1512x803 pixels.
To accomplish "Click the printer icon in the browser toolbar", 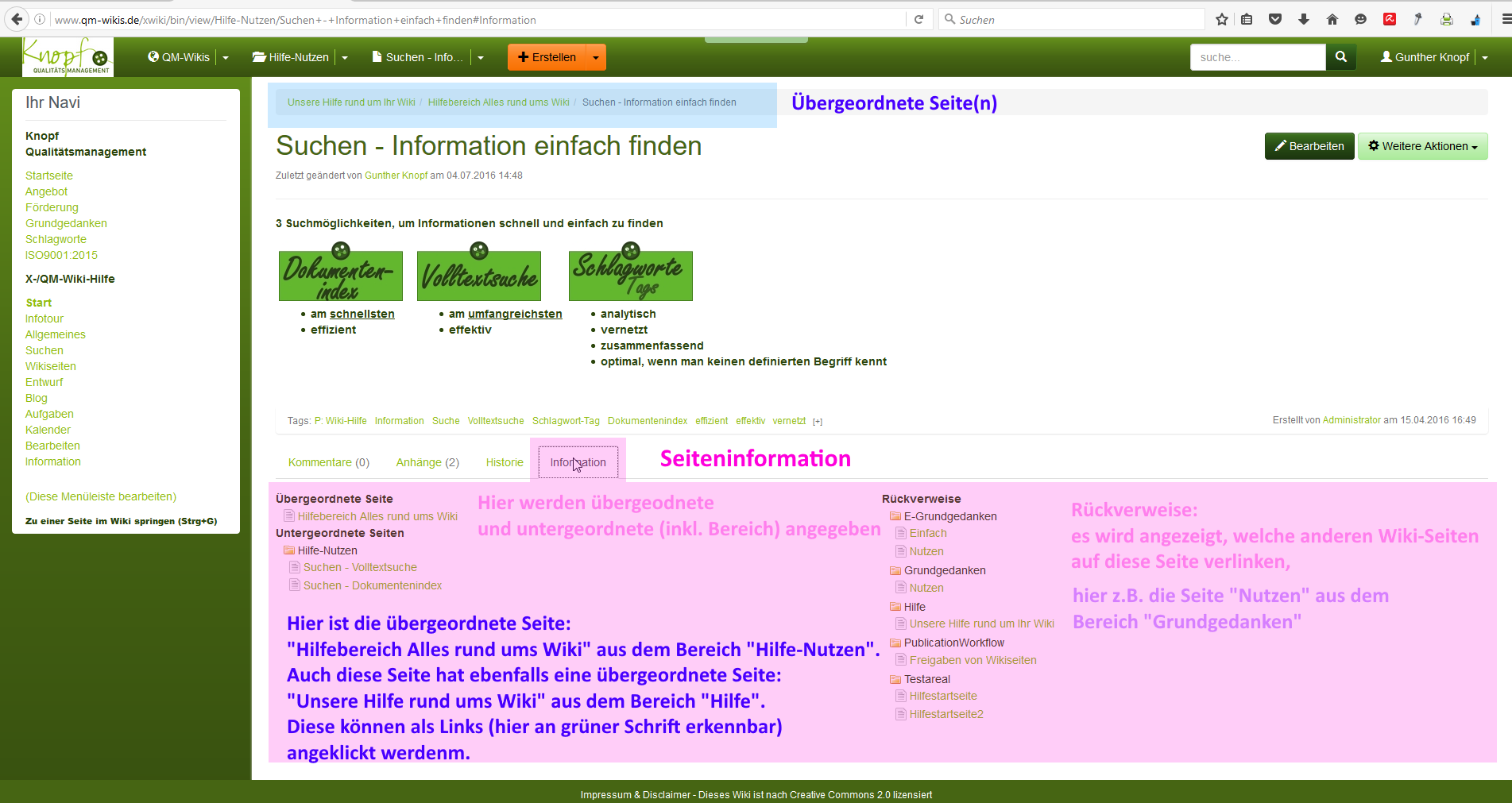I will [x=1447, y=20].
